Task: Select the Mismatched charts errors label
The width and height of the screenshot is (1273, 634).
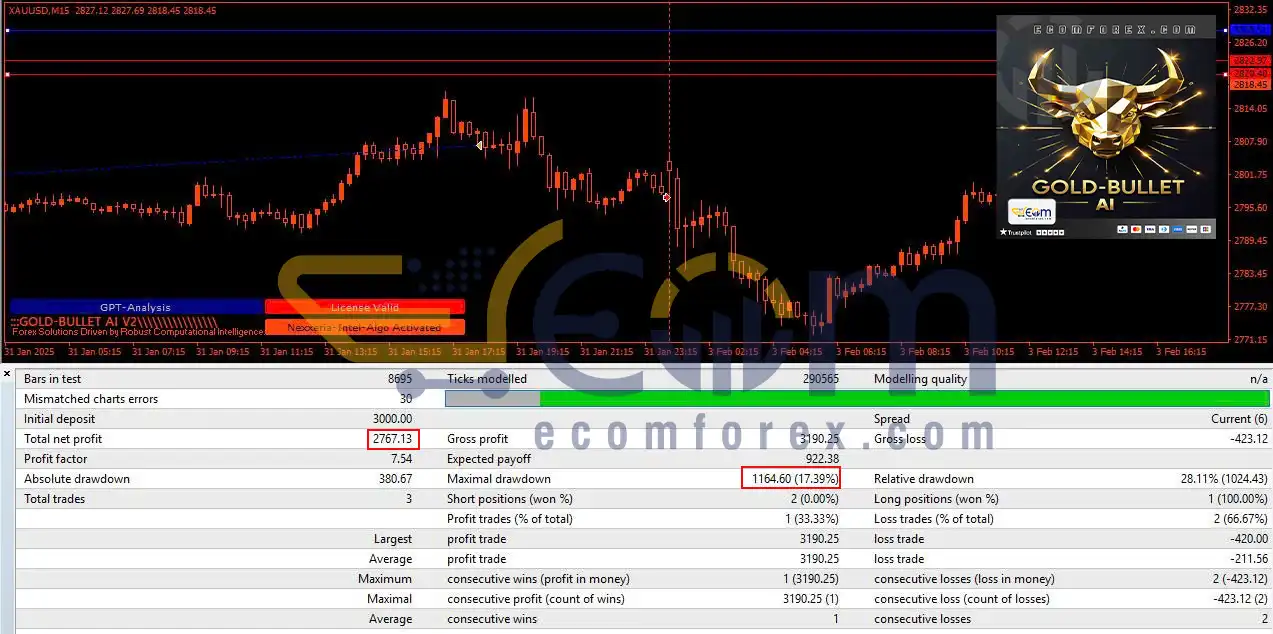Action: [91, 399]
